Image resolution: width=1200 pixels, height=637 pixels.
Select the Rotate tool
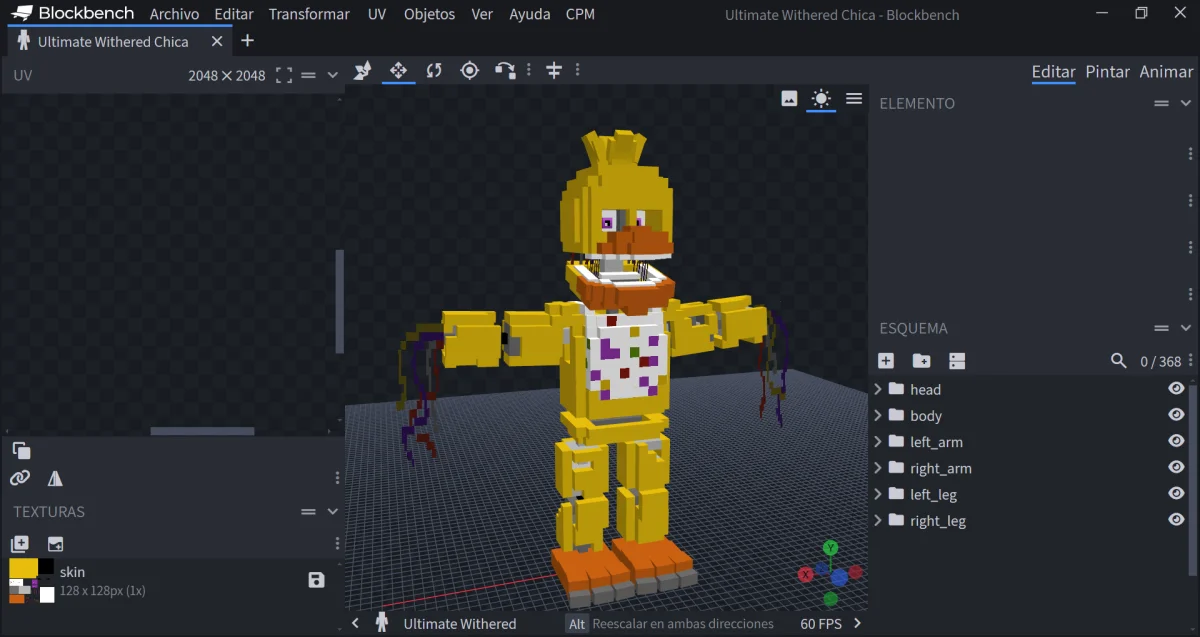pos(434,70)
